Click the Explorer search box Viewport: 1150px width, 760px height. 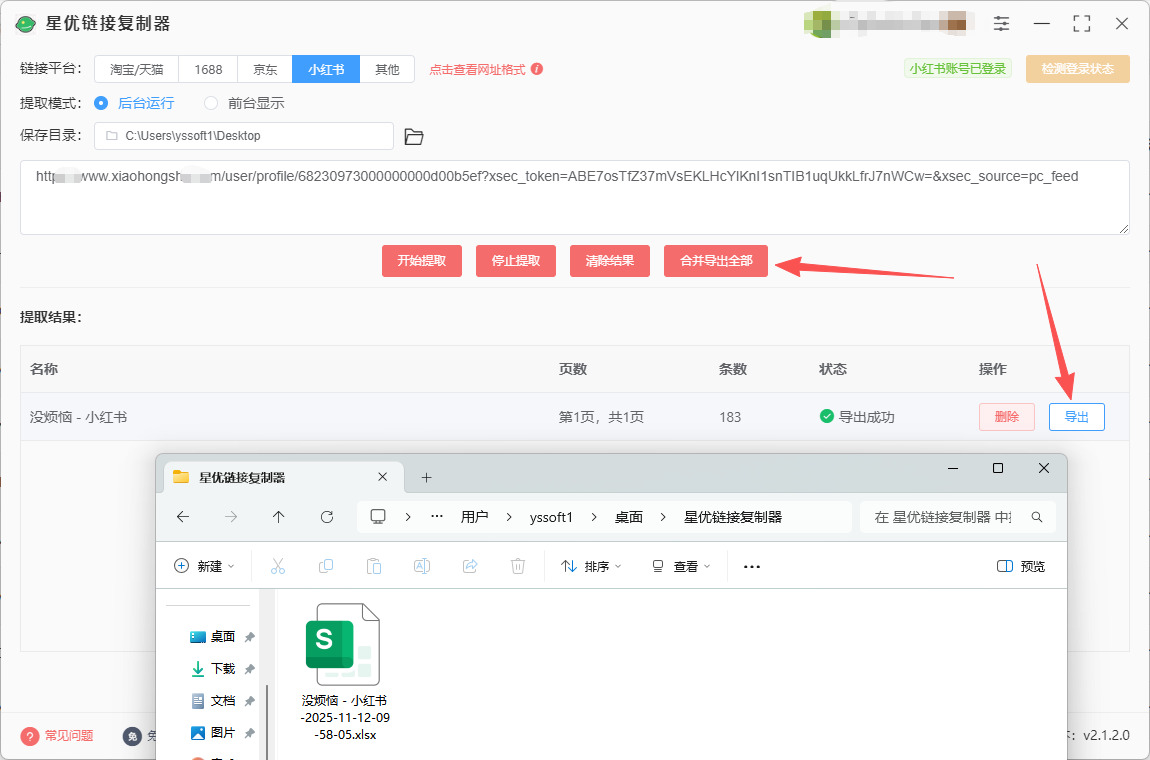958,517
